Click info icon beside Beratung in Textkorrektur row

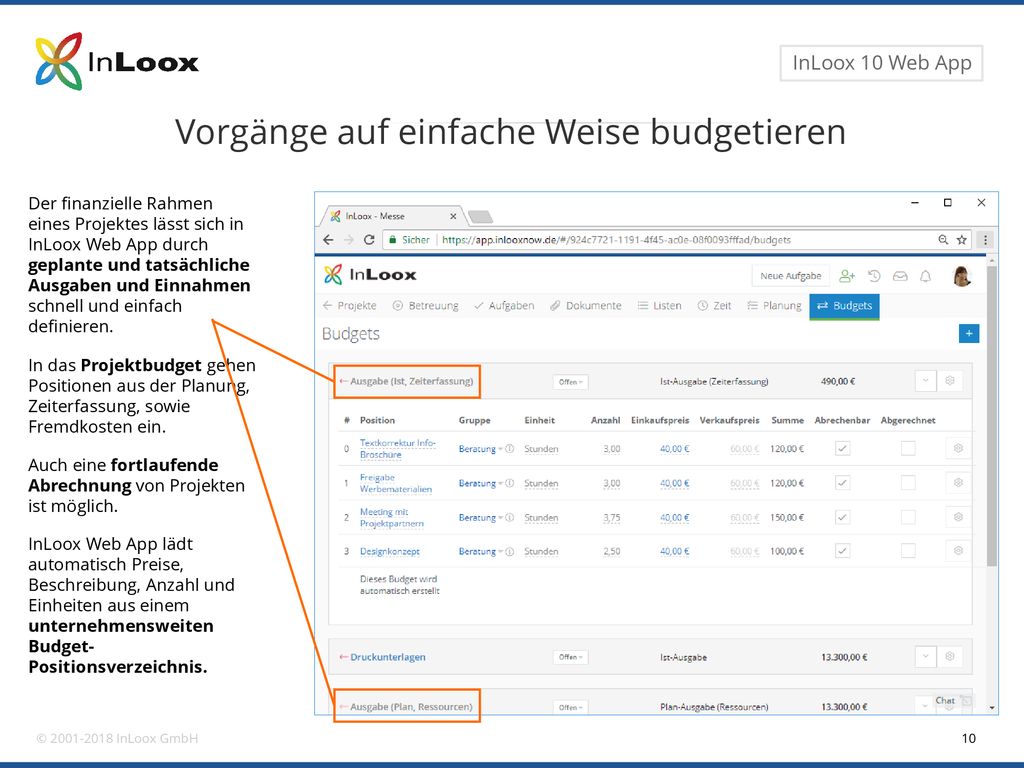pos(510,449)
